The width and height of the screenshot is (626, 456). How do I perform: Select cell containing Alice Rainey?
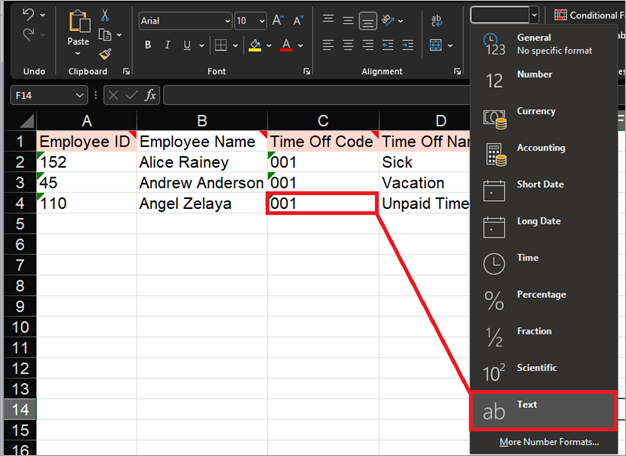tap(202, 162)
